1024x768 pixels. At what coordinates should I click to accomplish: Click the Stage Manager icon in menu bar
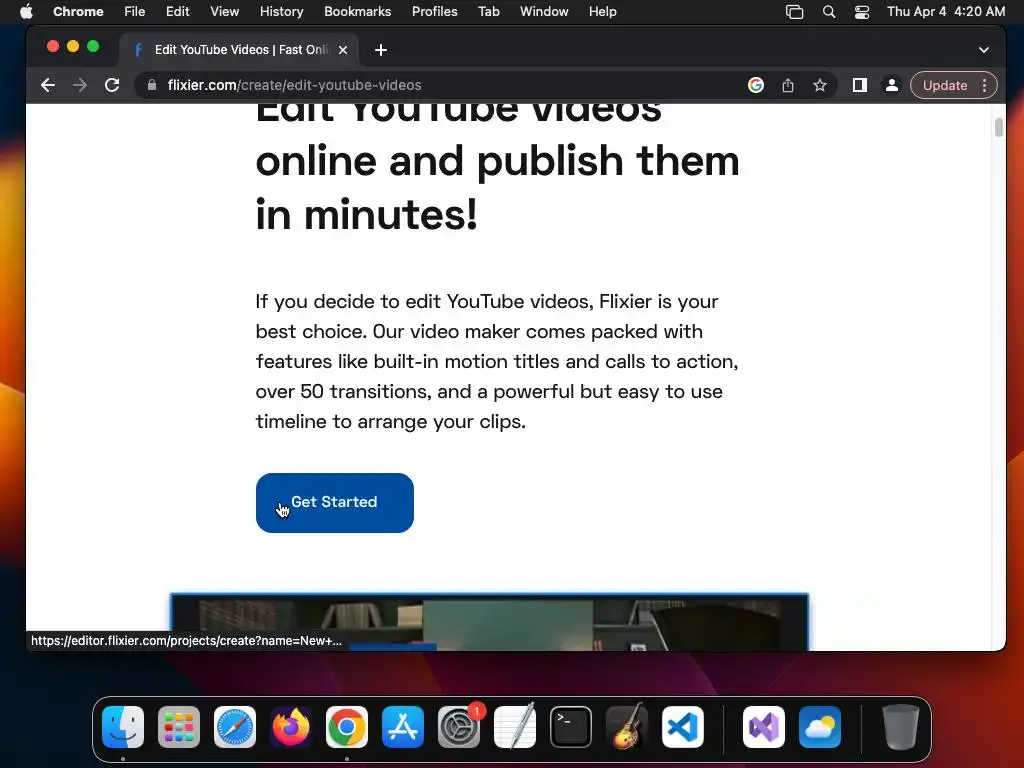coord(794,11)
